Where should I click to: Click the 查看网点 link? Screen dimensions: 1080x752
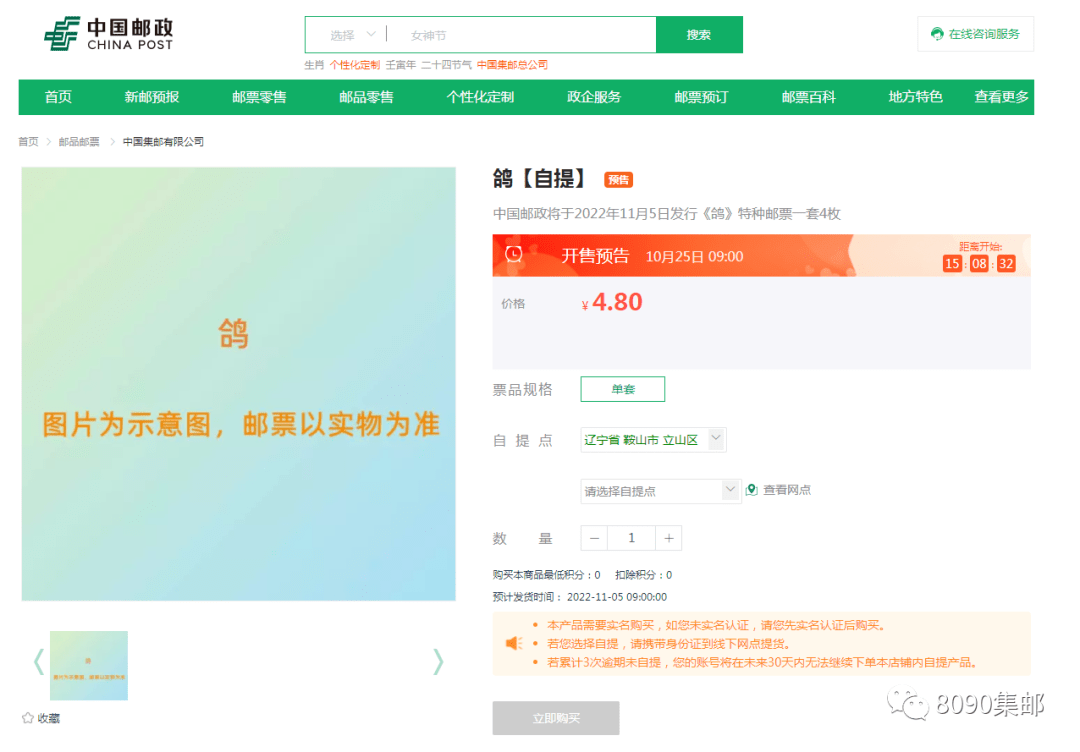pos(787,490)
